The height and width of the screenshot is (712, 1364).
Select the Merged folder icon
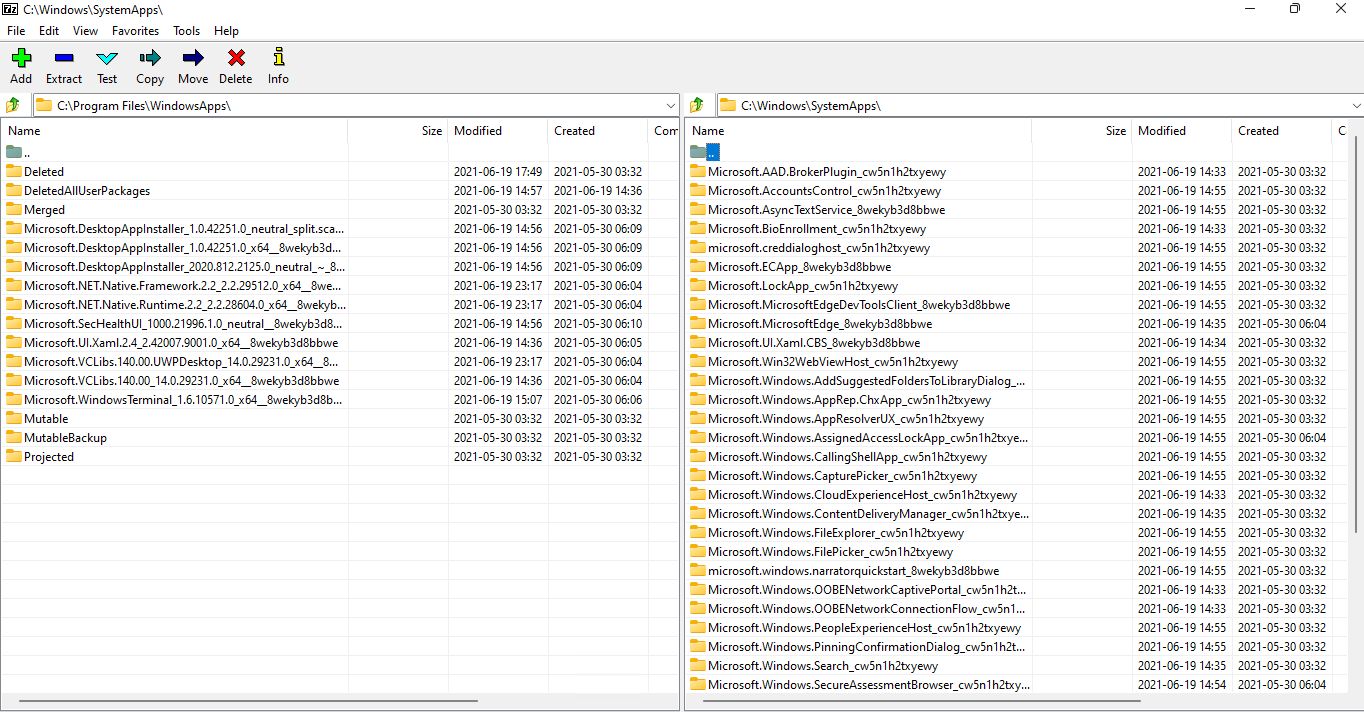(14, 209)
